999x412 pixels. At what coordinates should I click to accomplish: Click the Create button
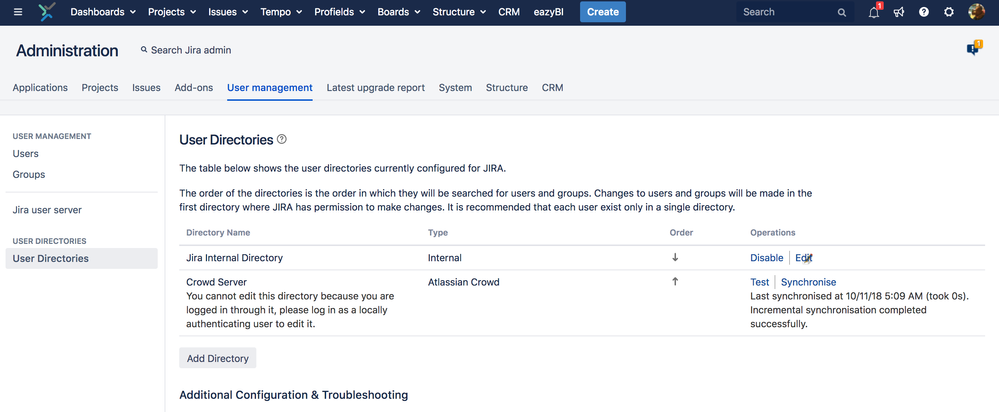pyautogui.click(x=603, y=11)
